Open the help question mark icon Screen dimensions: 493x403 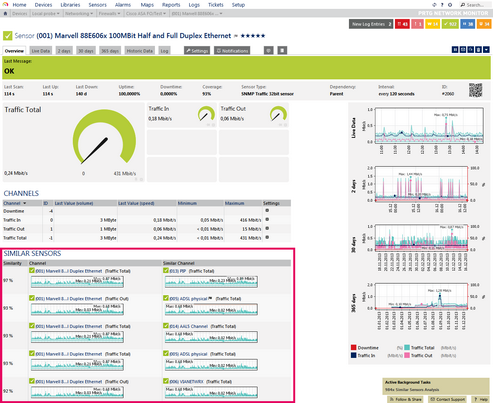pyautogui.click(x=442, y=5)
